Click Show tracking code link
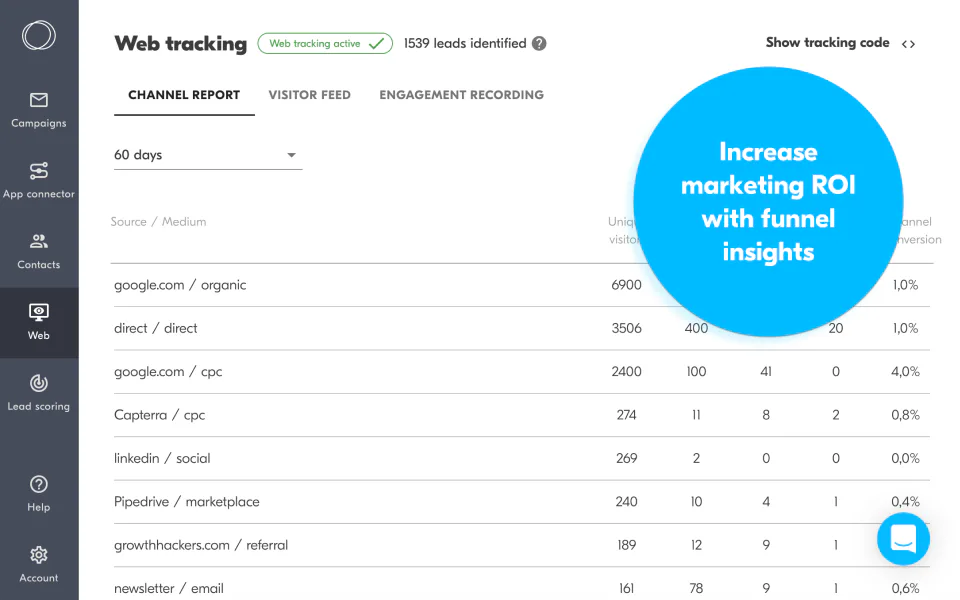Screen dimensions: 960x600 coord(827,43)
